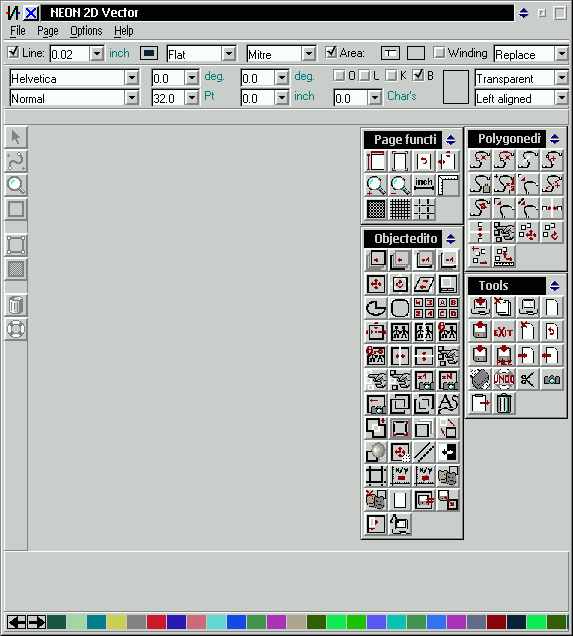Toggle the K text style checkbox
The height and width of the screenshot is (636, 573).
pyautogui.click(x=391, y=75)
